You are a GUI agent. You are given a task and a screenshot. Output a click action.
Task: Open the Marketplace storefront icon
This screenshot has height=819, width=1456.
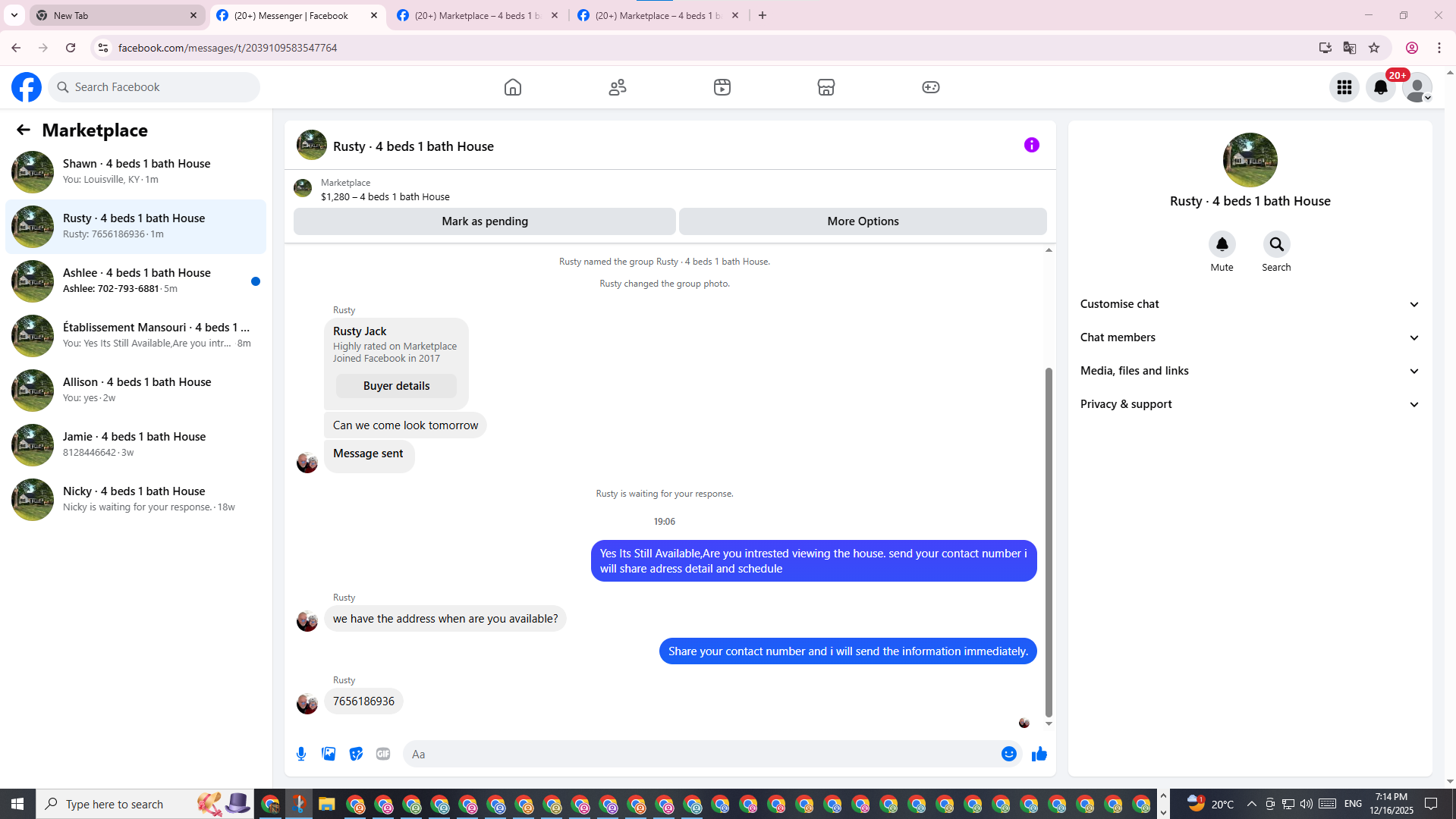[x=826, y=87]
